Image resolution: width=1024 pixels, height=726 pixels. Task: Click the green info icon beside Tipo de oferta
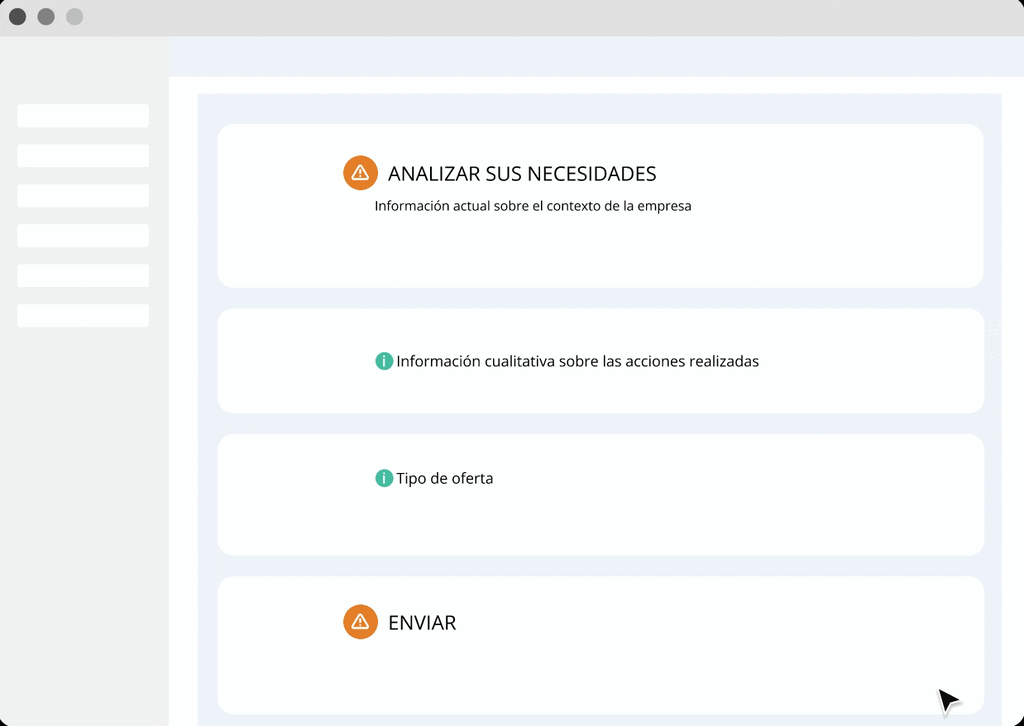(x=384, y=478)
